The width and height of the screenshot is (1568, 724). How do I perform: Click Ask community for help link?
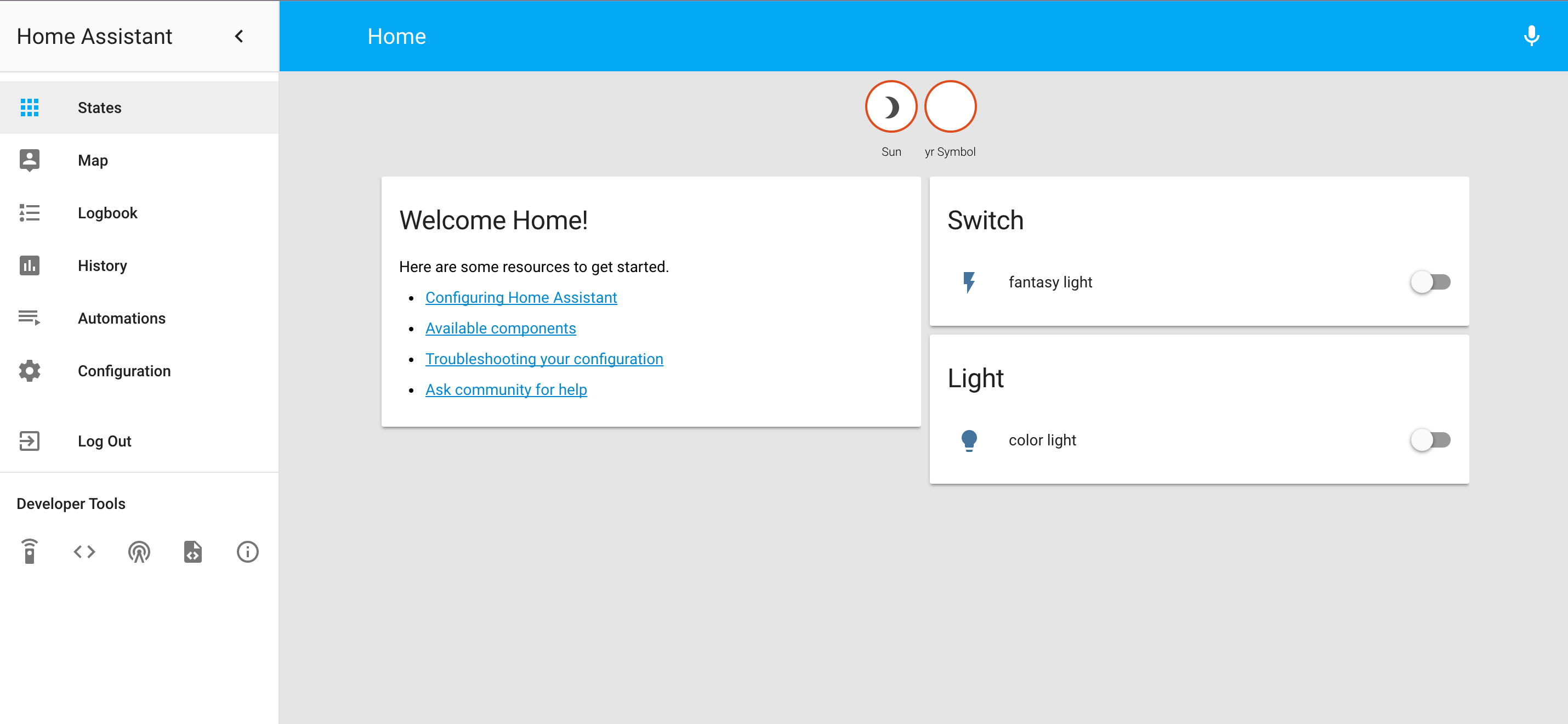pos(506,389)
